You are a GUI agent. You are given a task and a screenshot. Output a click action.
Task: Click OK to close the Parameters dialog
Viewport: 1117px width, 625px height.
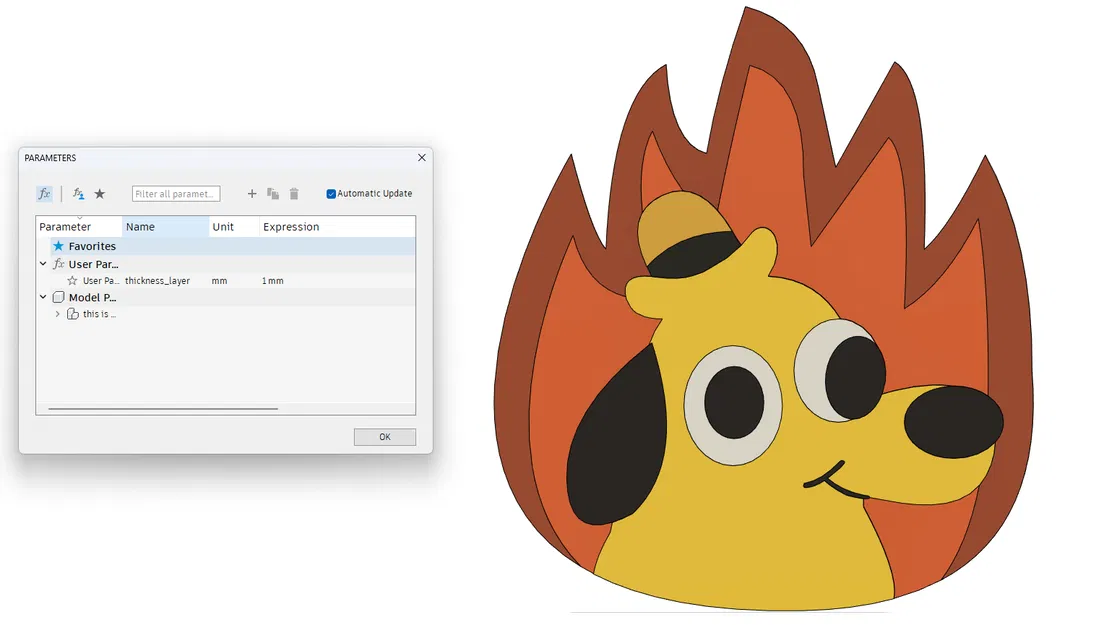(384, 437)
